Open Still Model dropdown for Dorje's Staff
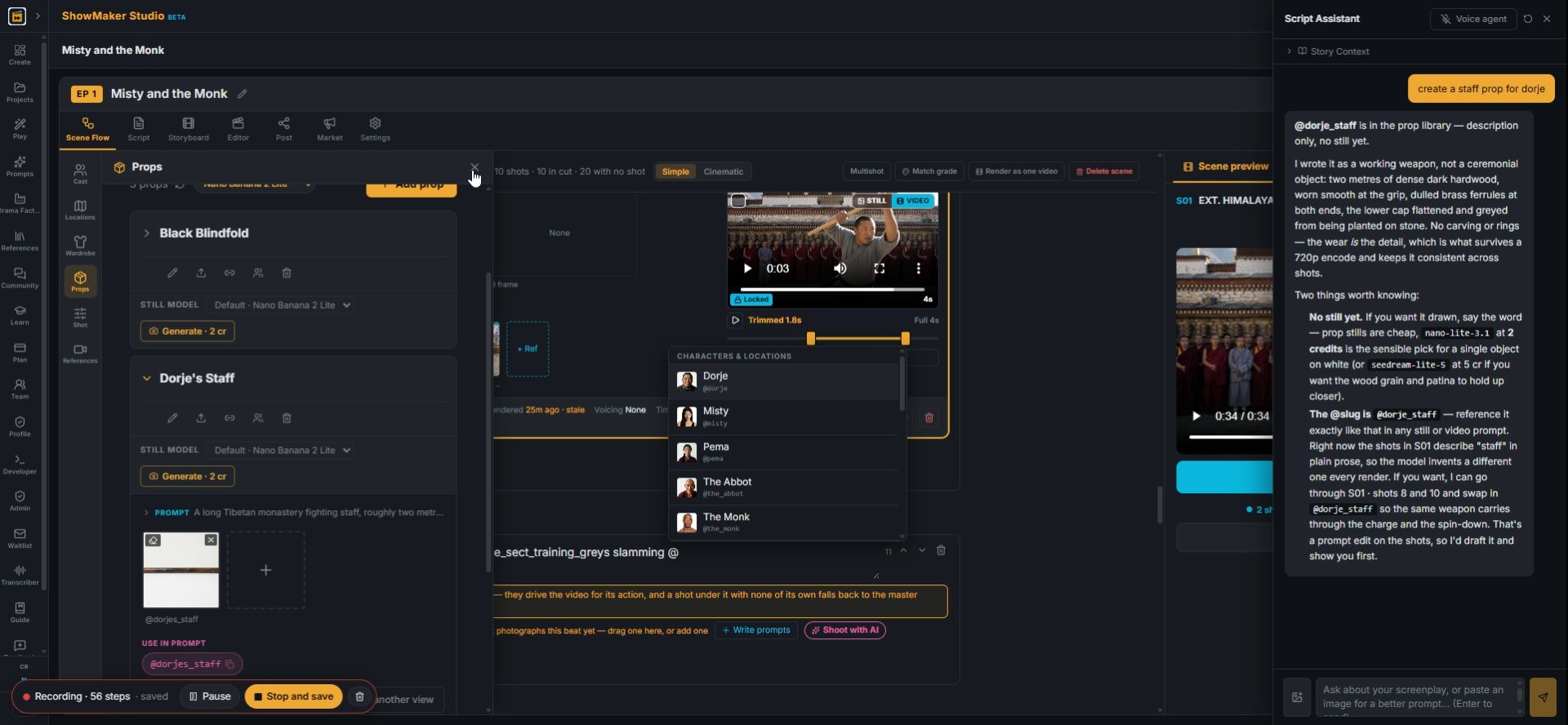 point(280,451)
